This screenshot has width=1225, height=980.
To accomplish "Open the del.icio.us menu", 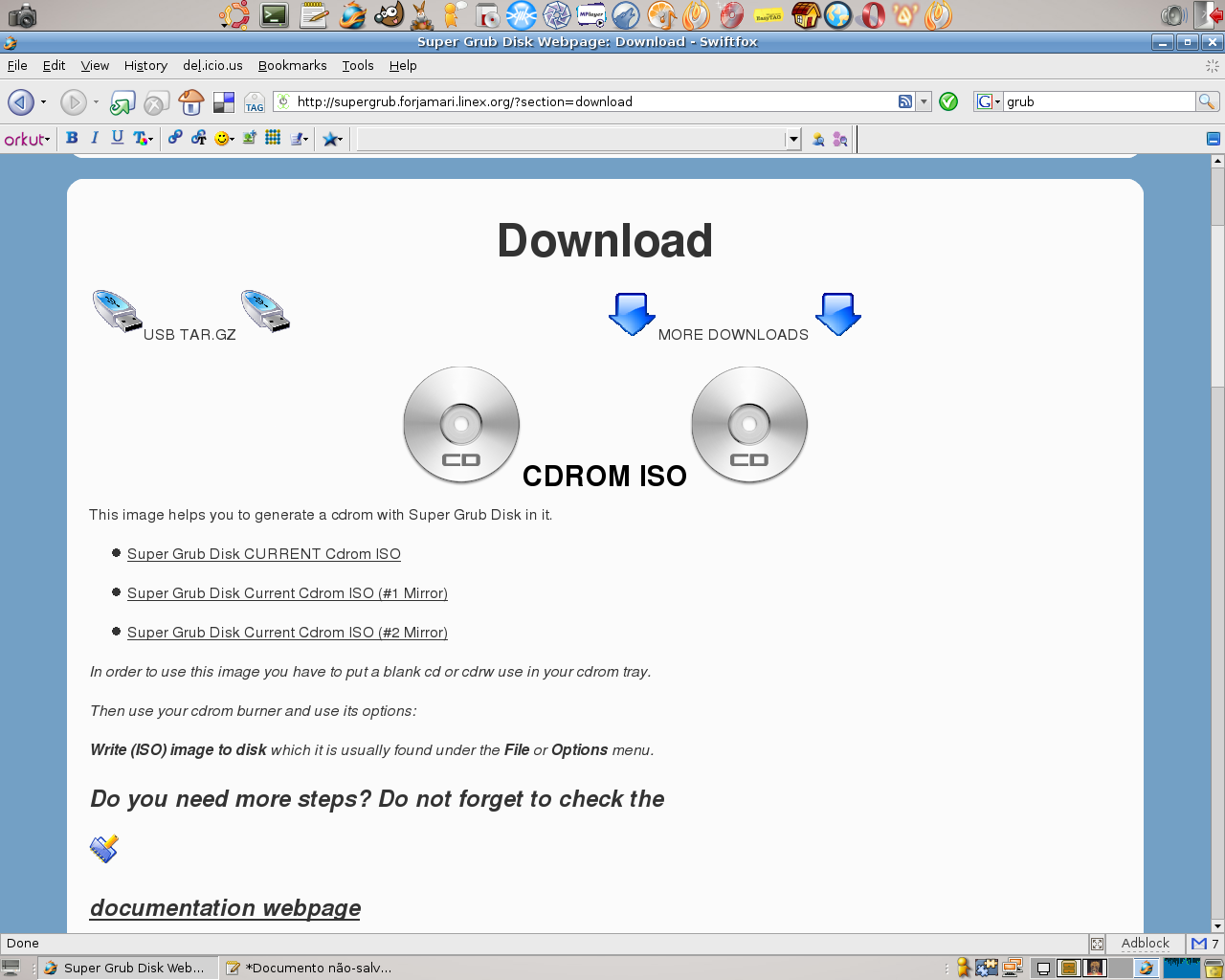I will 212,65.
